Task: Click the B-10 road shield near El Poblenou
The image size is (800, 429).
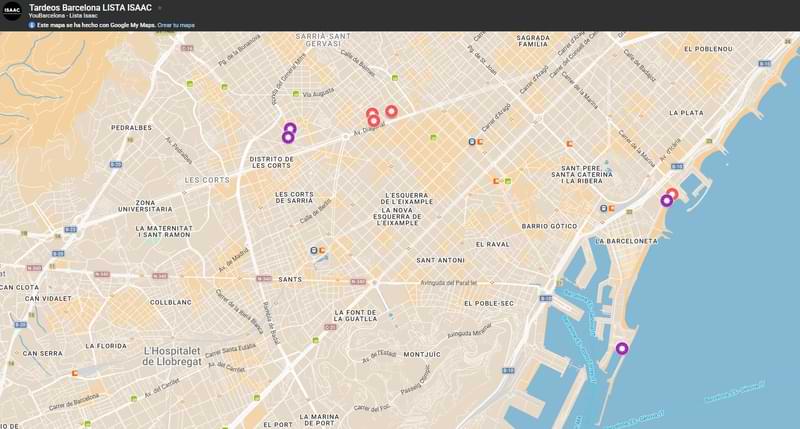Action: click(764, 64)
